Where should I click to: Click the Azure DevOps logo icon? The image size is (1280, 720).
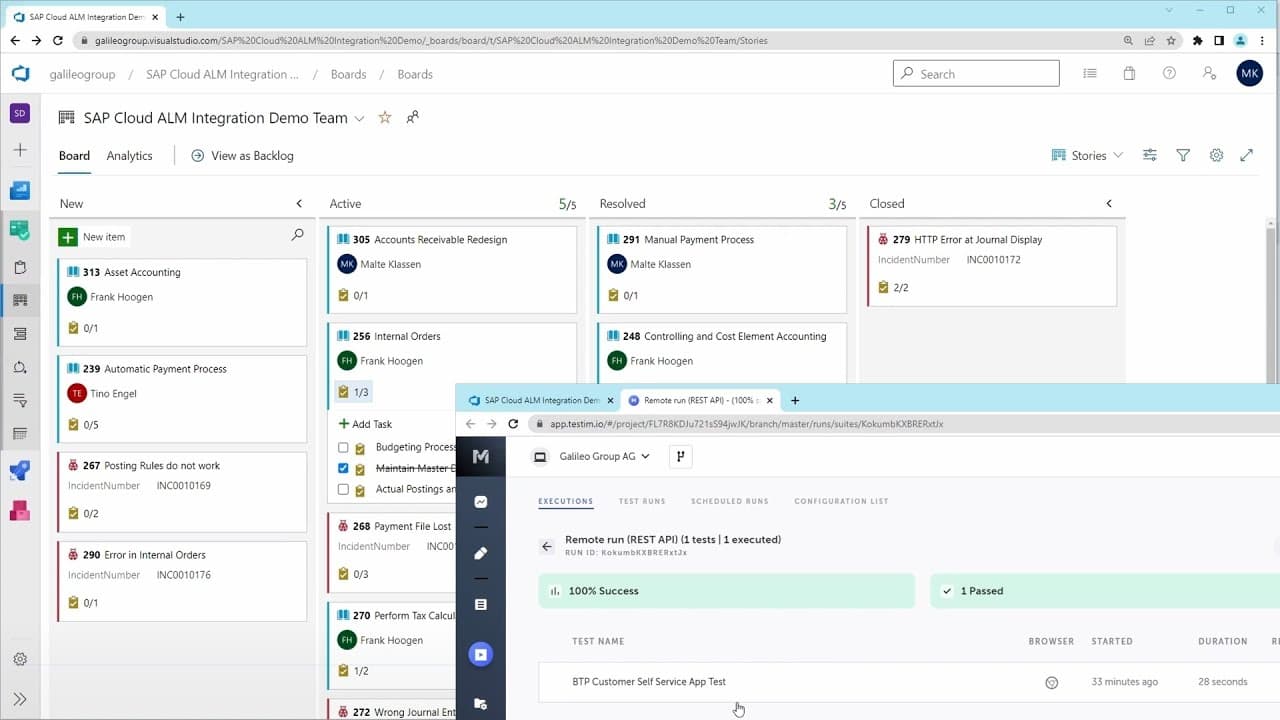pyautogui.click(x=20, y=74)
